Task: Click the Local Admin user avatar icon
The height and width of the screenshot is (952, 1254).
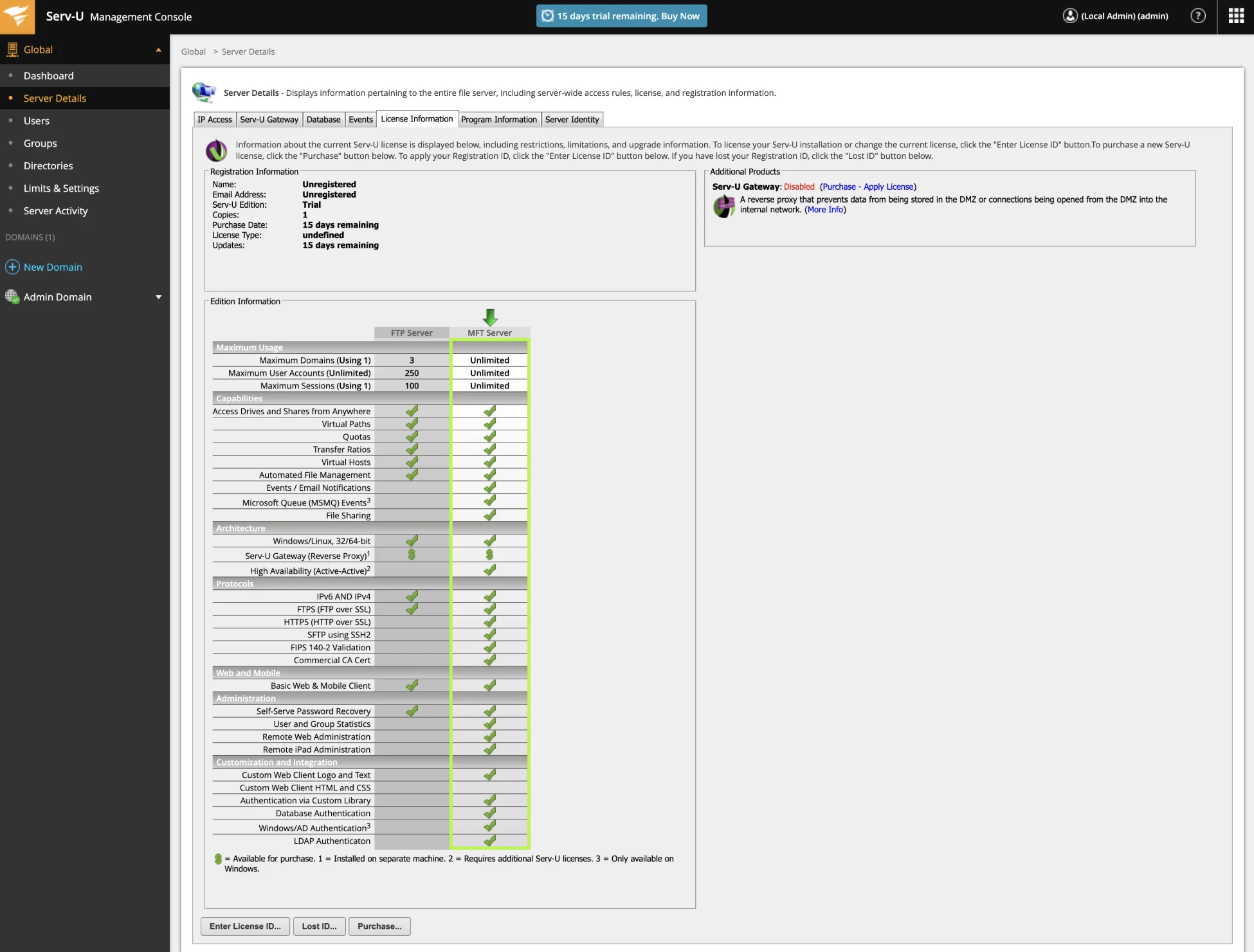Action: 1070,16
